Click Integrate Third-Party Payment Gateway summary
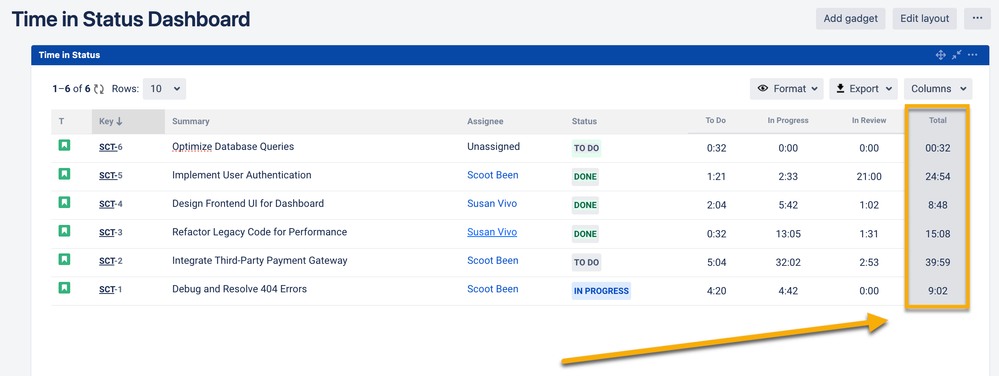Image resolution: width=999 pixels, height=376 pixels. (261, 260)
